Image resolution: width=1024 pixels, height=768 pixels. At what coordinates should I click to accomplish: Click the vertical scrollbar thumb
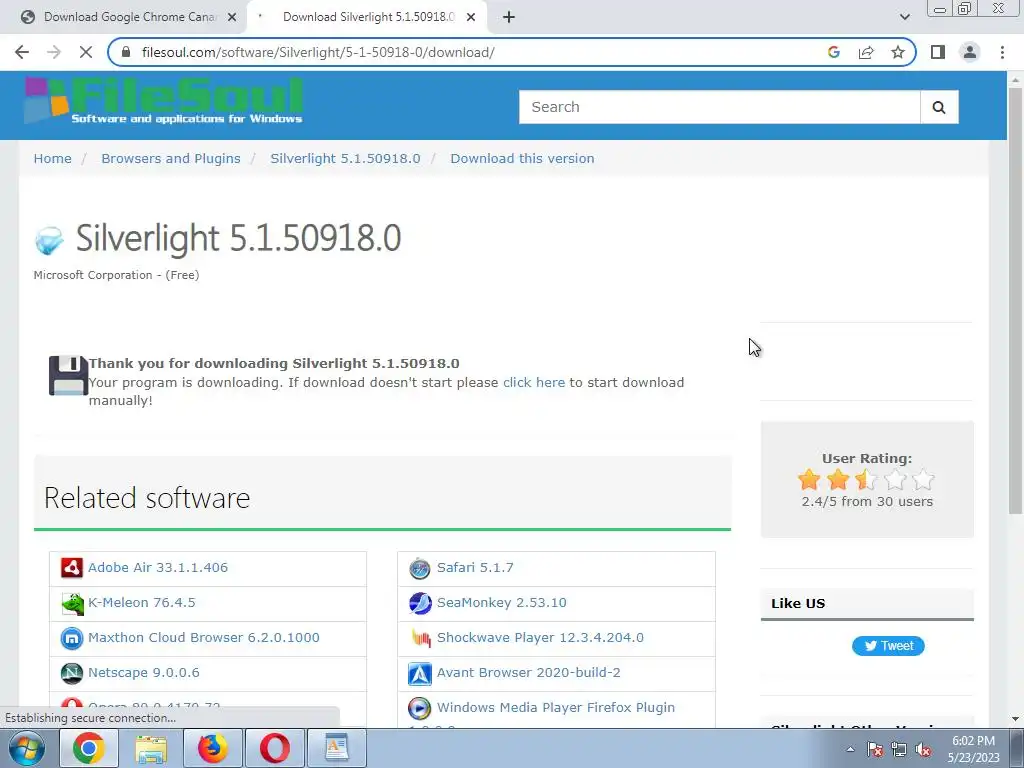[x=1015, y=300]
